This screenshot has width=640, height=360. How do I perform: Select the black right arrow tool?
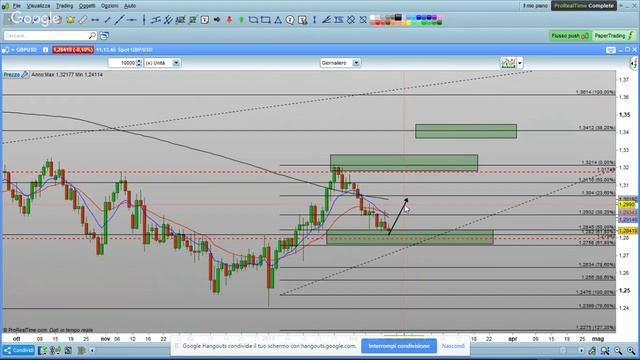(217, 20)
